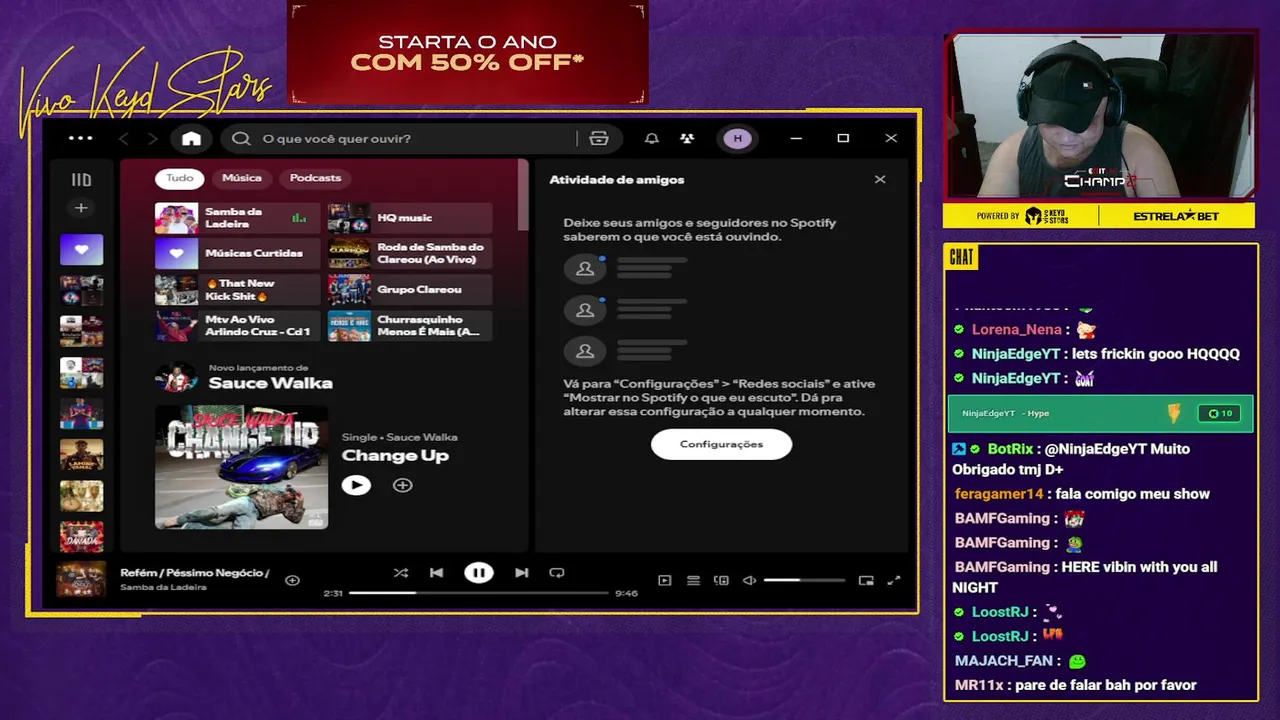This screenshot has width=1280, height=720.
Task: Select the Música filter chip
Action: (242, 178)
